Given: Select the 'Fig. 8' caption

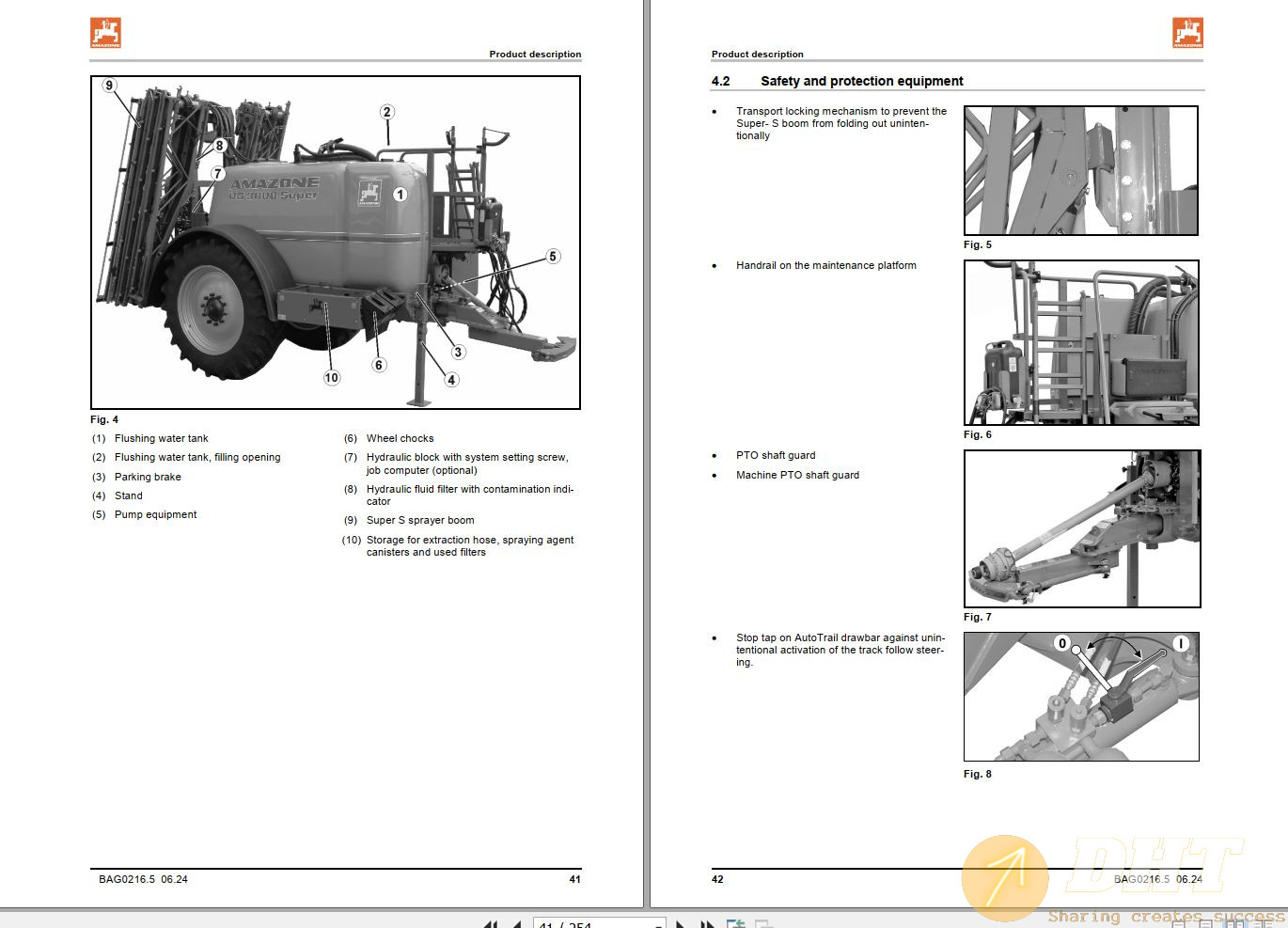Looking at the screenshot, I should (x=978, y=774).
